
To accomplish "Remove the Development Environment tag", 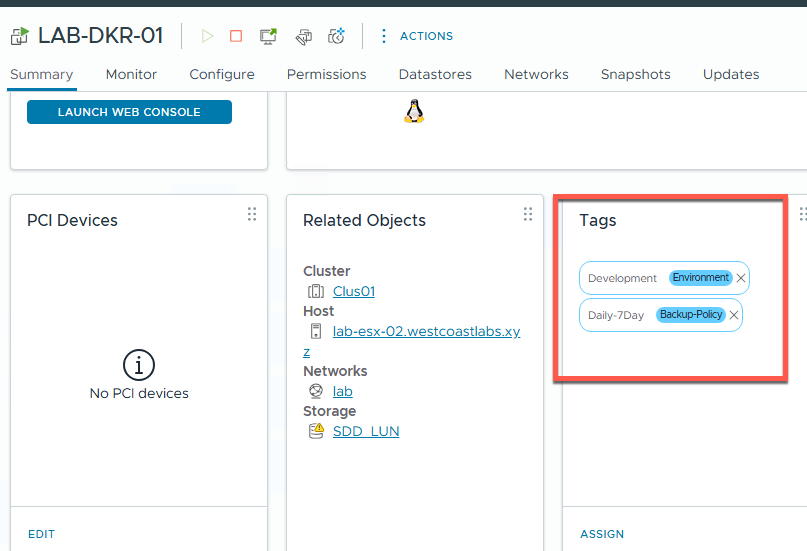I will [x=741, y=278].
